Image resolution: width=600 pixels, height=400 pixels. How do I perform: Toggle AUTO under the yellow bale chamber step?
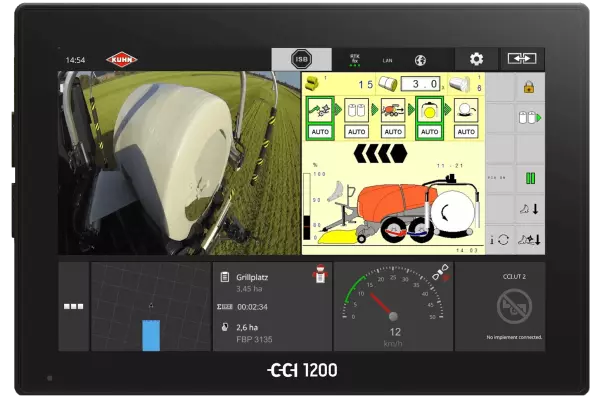pyautogui.click(x=429, y=131)
